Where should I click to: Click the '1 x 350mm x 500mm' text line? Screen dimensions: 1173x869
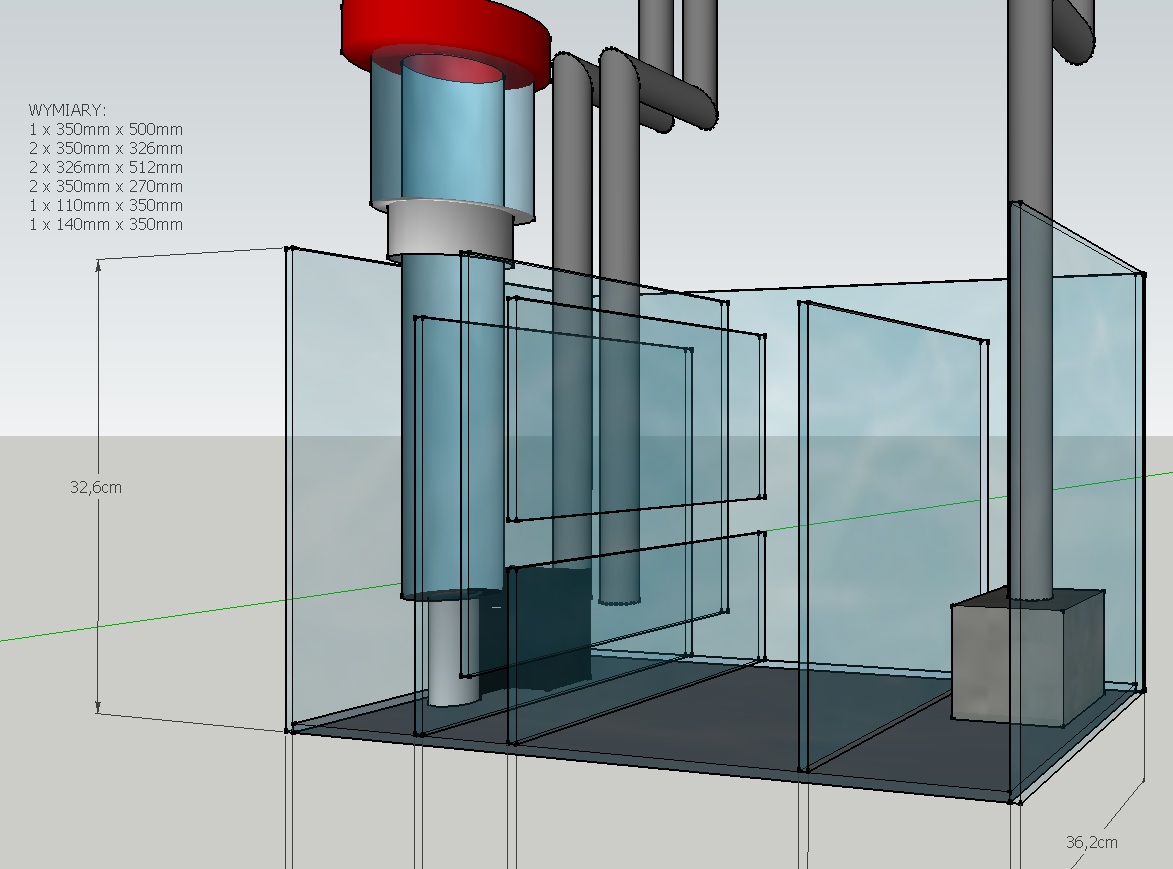pos(106,129)
